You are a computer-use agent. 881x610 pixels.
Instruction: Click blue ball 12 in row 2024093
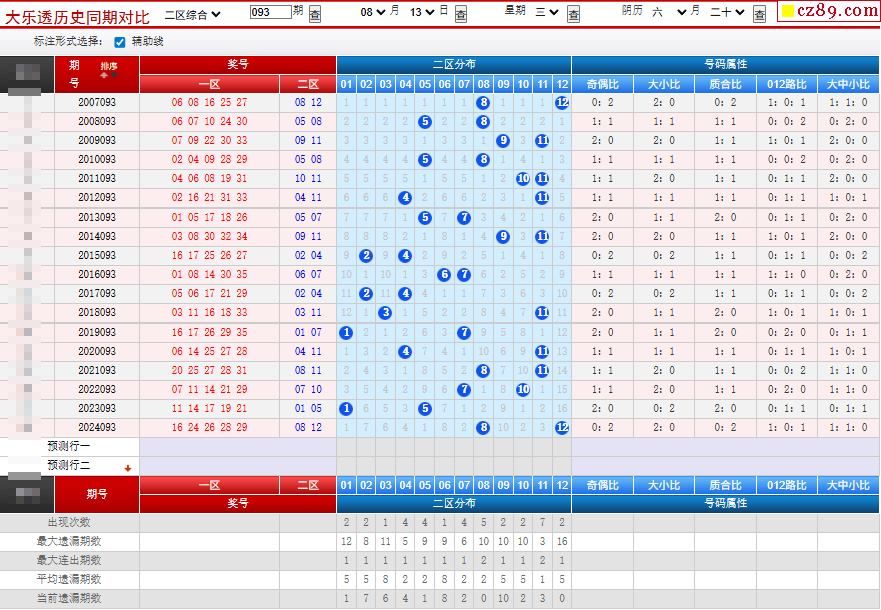click(562, 428)
